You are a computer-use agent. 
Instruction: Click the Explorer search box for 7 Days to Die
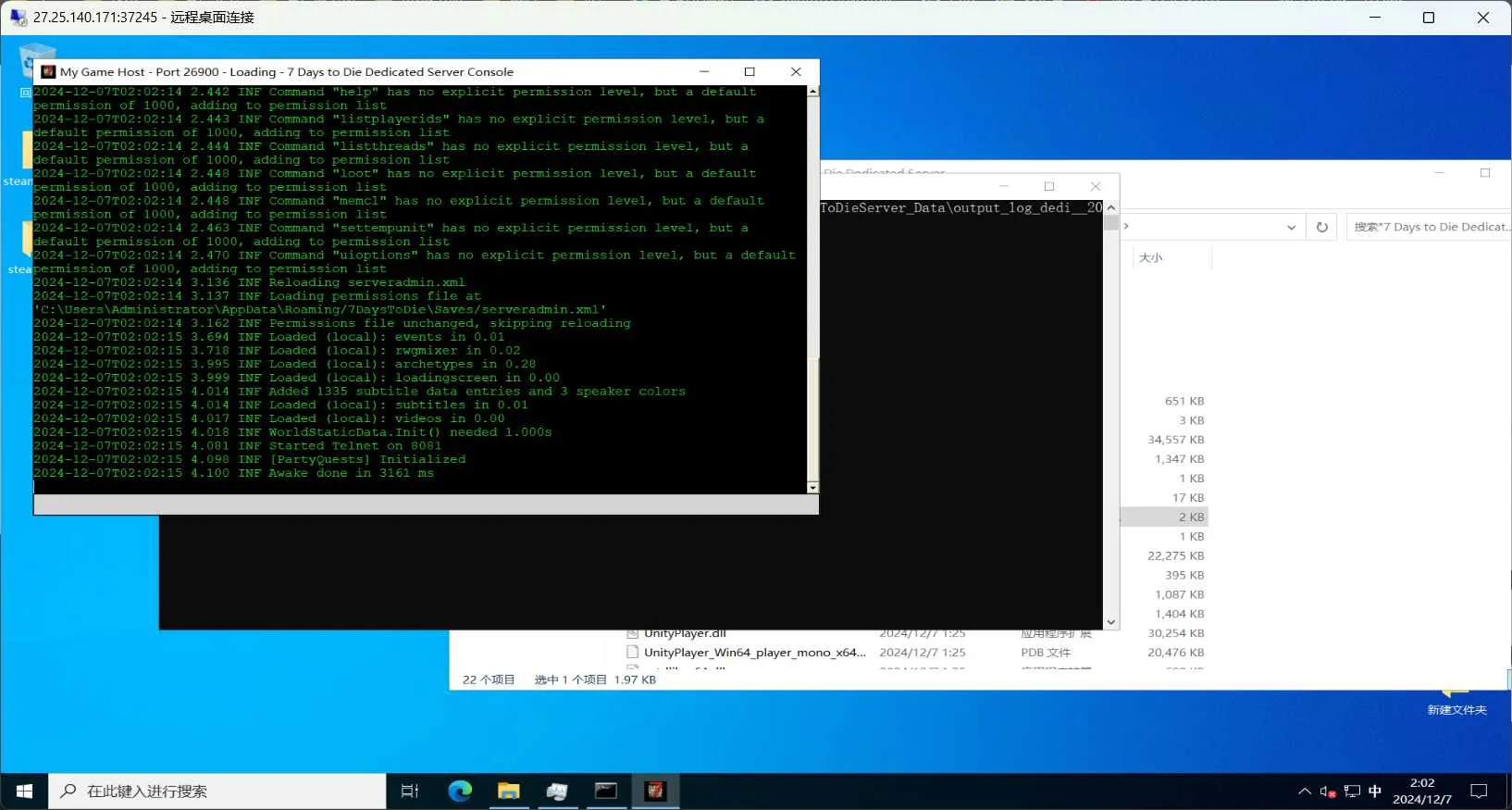tap(1428, 227)
